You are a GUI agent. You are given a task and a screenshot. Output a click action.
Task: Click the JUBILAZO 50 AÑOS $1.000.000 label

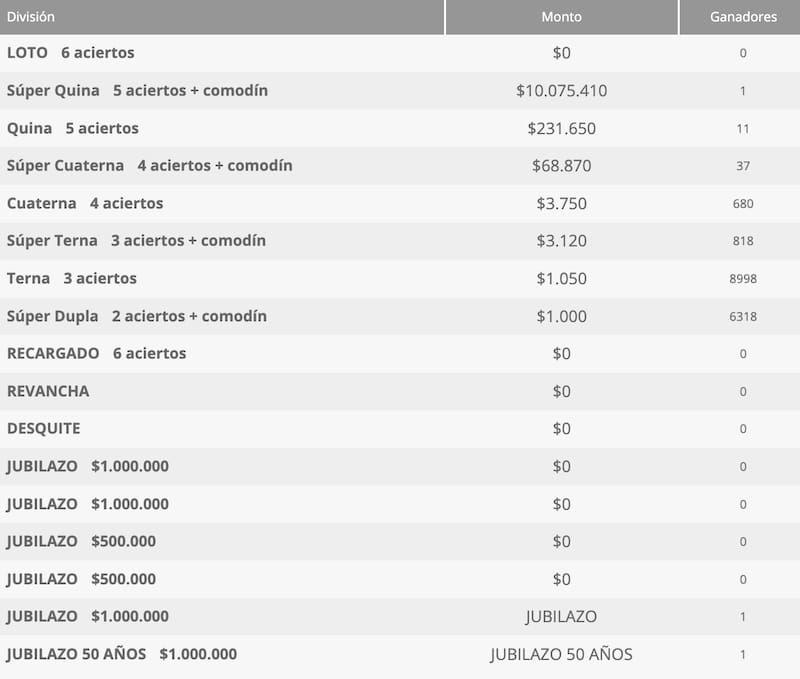[122, 654]
